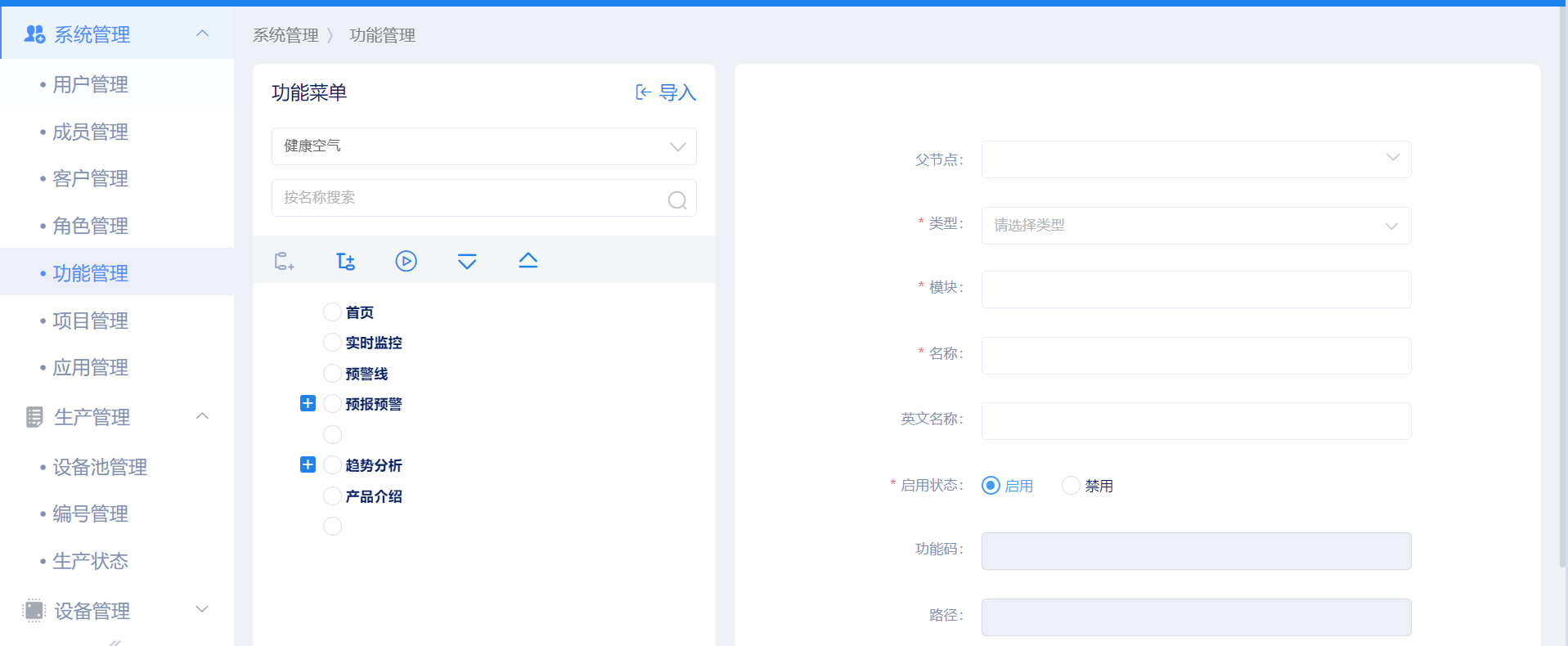Screen dimensions: 1568x646
Task: Click the 设备管理 chip icon in sidebar
Action: (x=34, y=610)
